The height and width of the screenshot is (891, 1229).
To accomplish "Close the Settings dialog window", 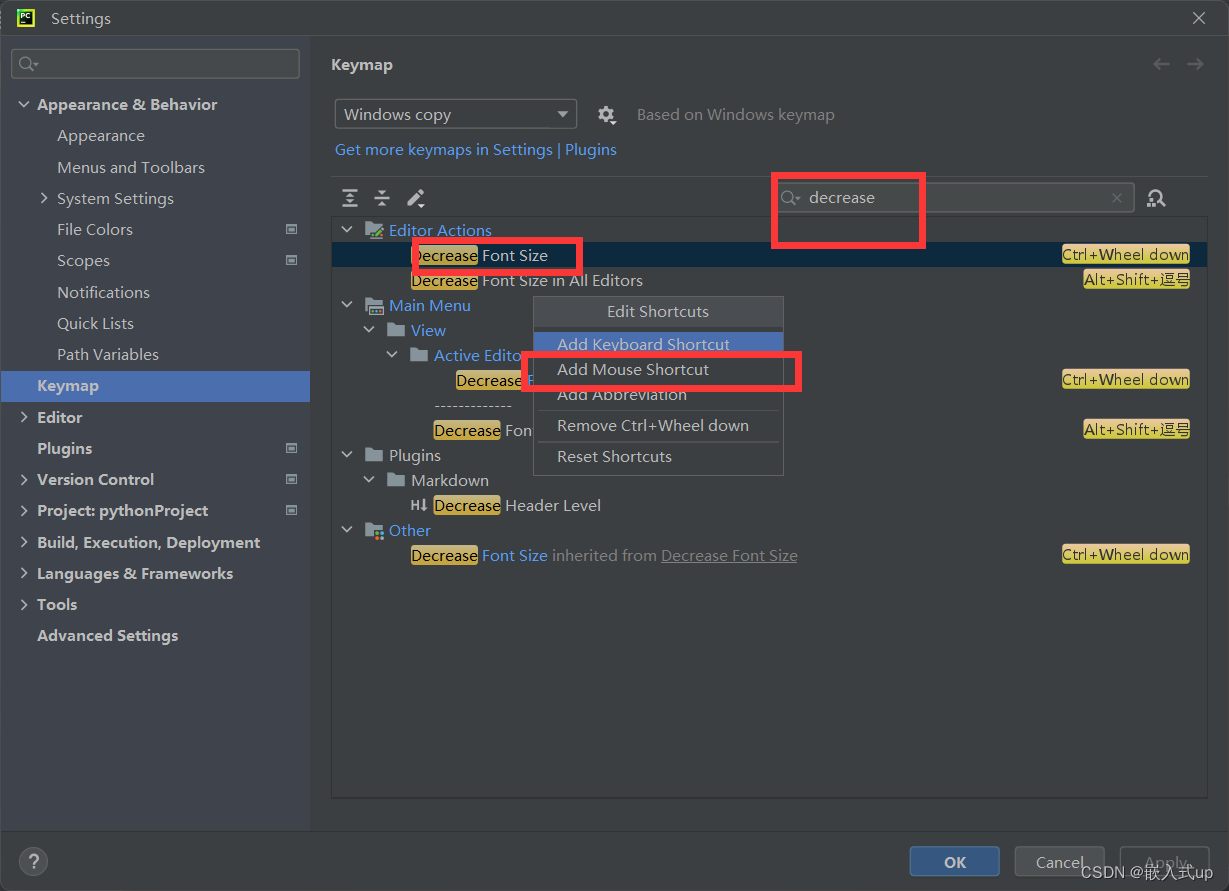I will (1199, 18).
